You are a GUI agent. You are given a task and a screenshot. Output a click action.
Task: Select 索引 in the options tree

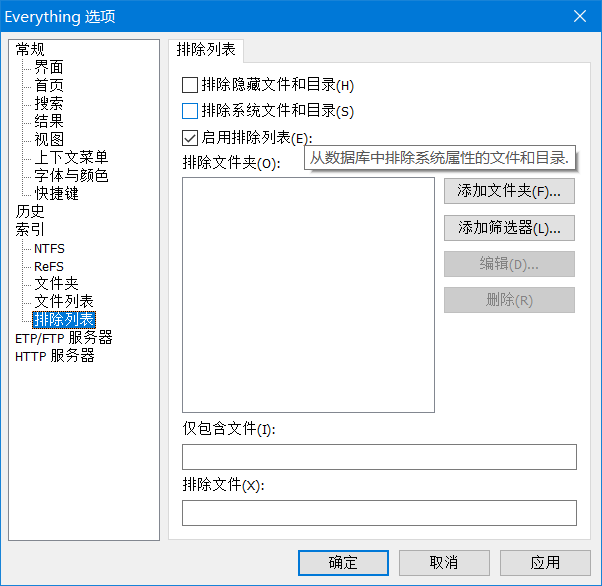point(30,230)
